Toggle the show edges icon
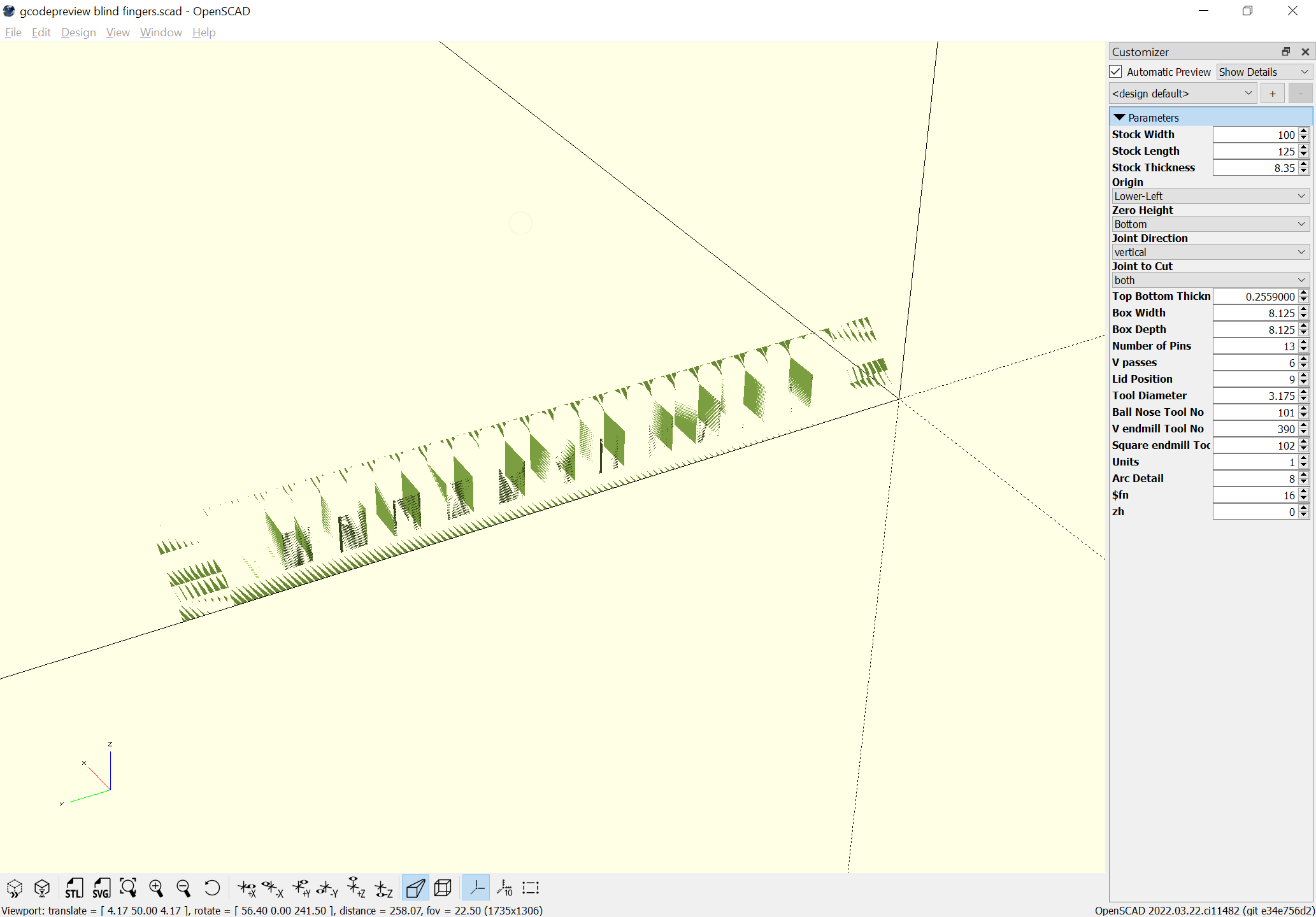Viewport: 1316px width, 917px height. point(531,888)
